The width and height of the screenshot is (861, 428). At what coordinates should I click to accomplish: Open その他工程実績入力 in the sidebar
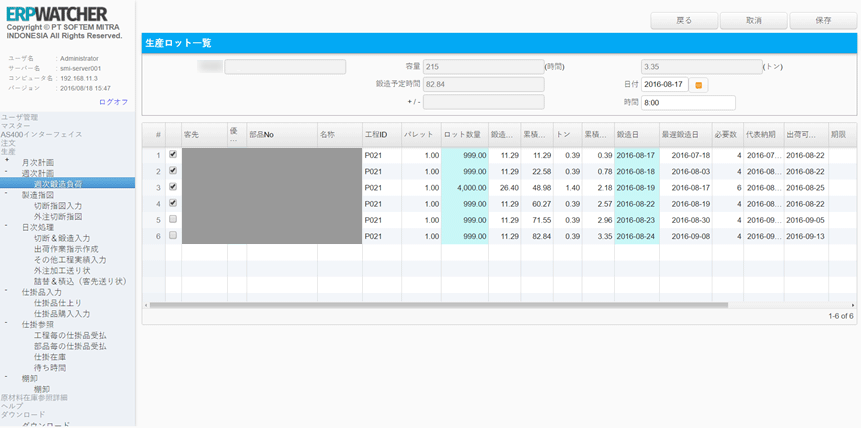[70, 259]
